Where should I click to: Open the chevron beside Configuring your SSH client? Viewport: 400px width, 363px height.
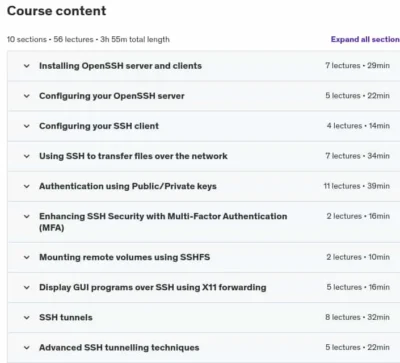[x=27, y=126]
